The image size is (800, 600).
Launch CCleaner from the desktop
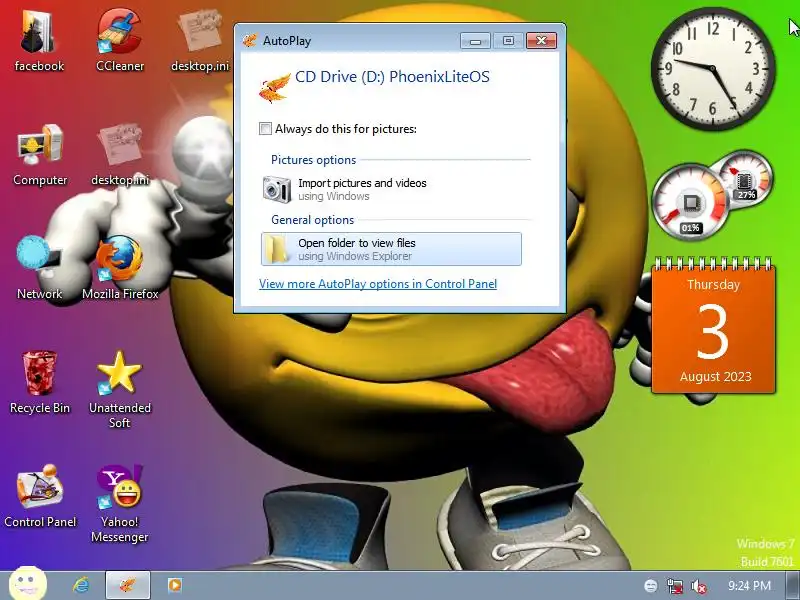120,41
